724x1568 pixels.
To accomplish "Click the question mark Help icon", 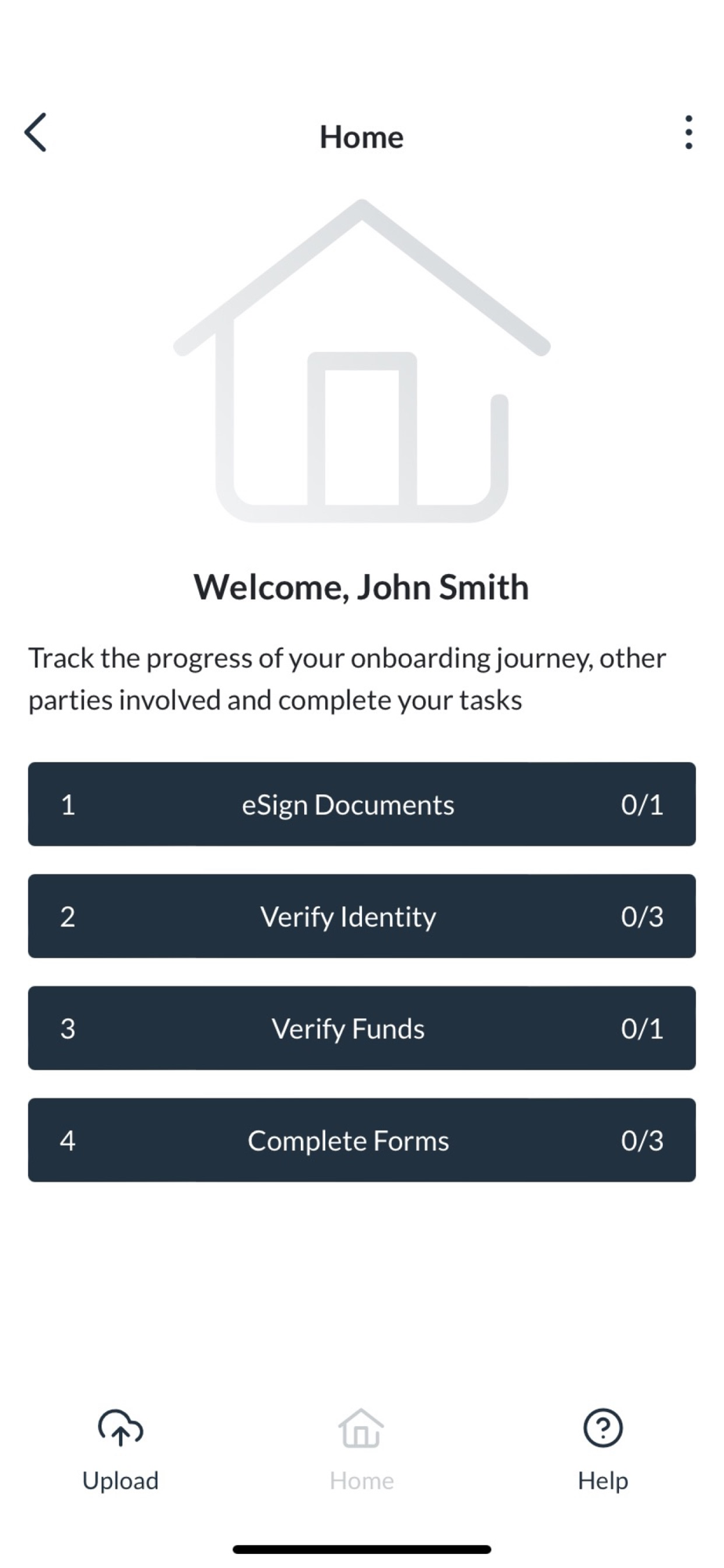I will [x=603, y=1428].
